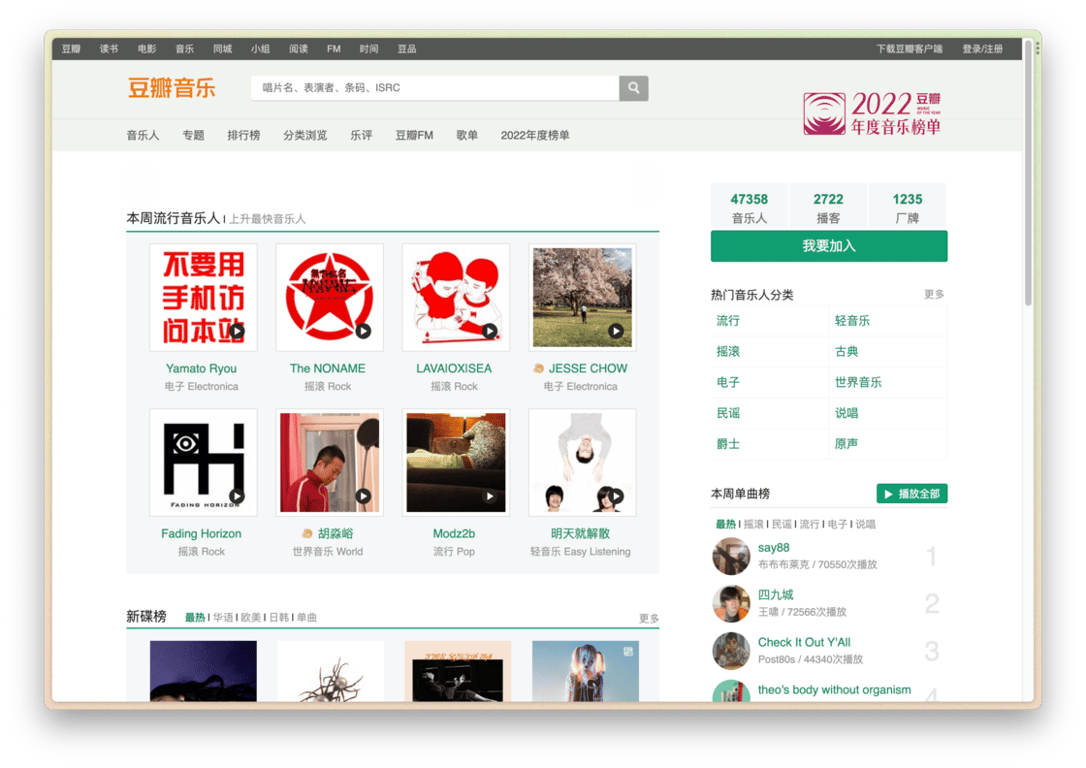Play LAVAIOXISEA artist track
Viewport: 1086px width, 768px height.
[490, 331]
